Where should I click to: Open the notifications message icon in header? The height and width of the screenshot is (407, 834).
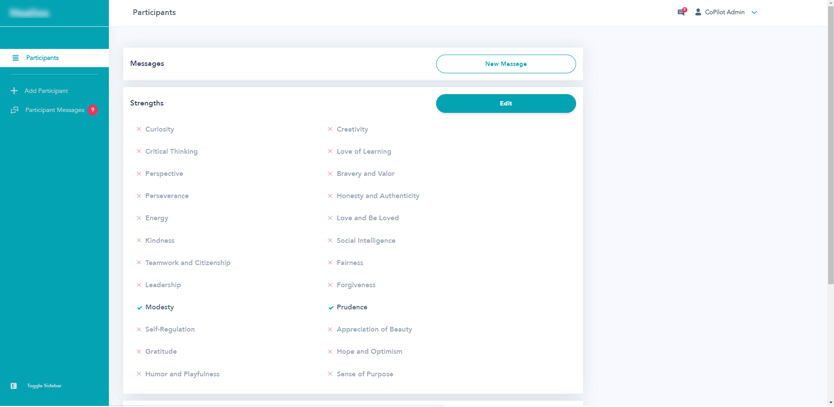[x=682, y=12]
